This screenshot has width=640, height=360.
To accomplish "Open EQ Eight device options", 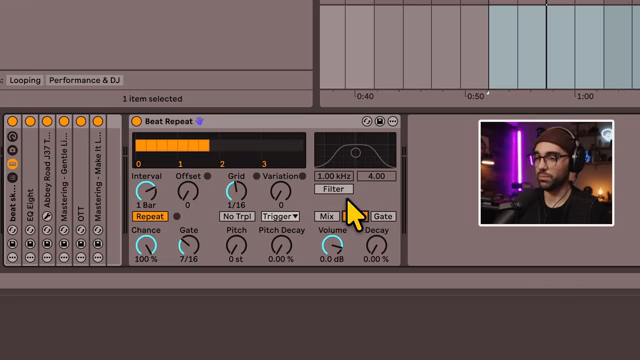I will pyautogui.click(x=30, y=258).
